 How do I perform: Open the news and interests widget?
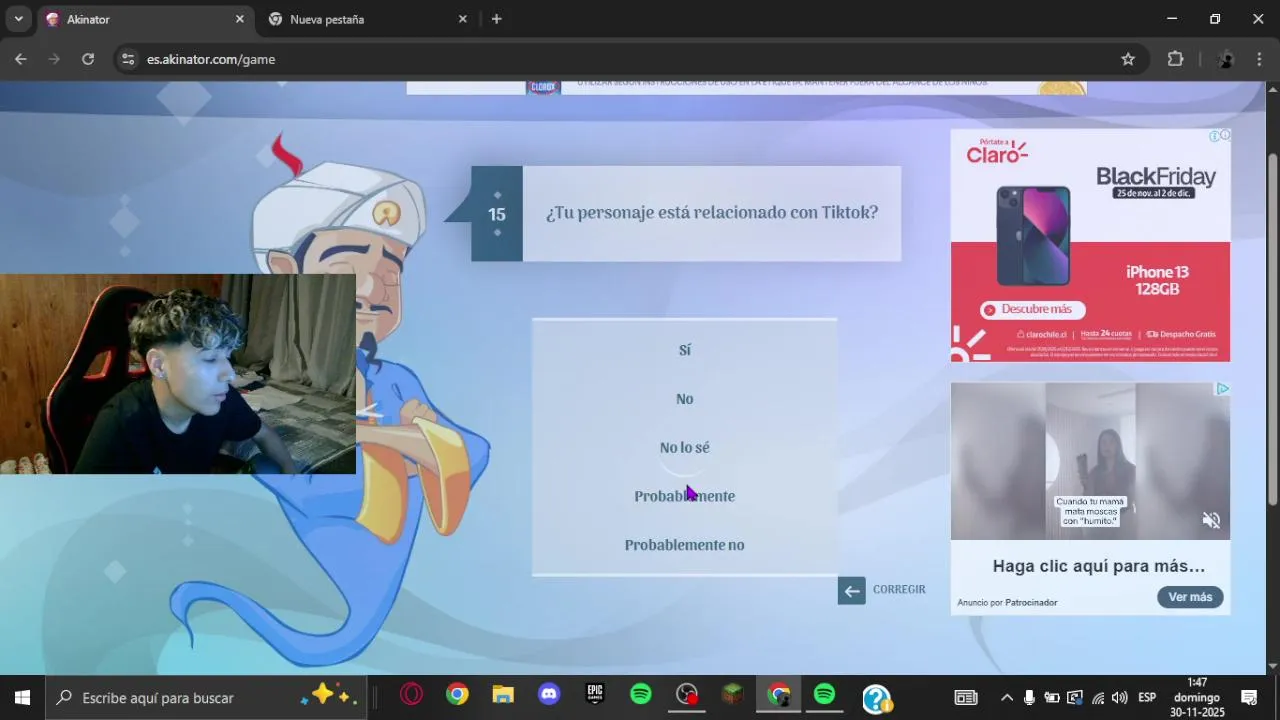(965, 698)
